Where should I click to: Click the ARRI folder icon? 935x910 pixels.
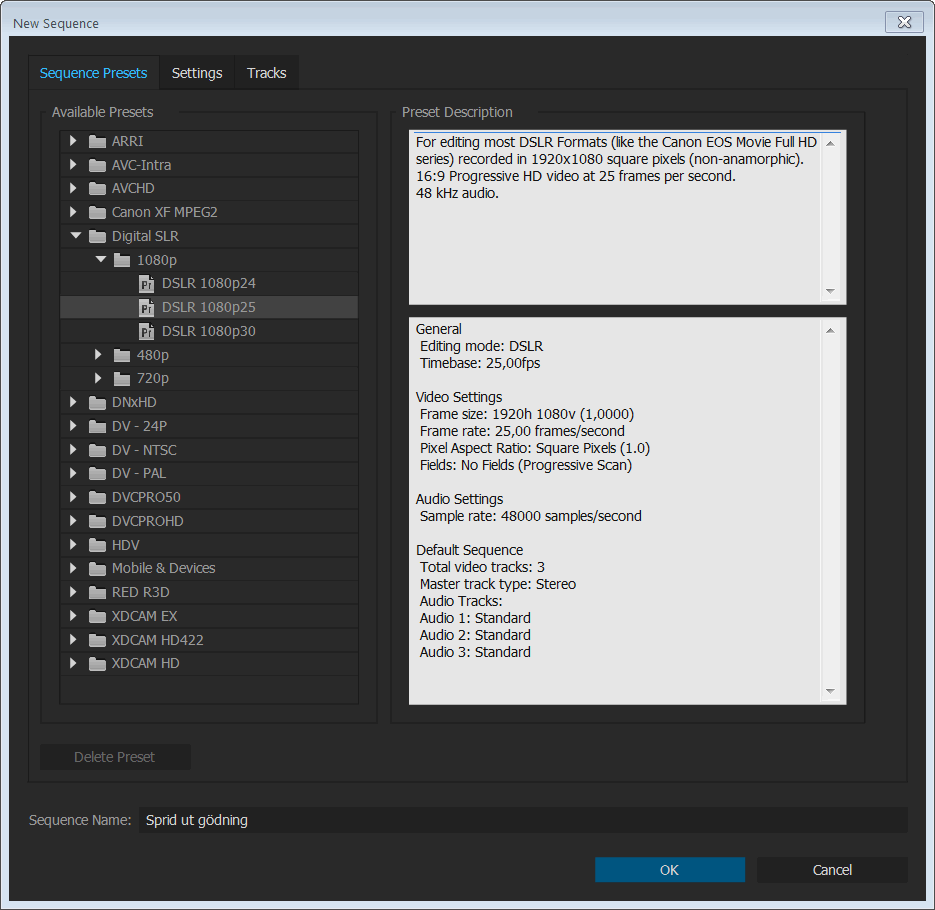pos(97,141)
